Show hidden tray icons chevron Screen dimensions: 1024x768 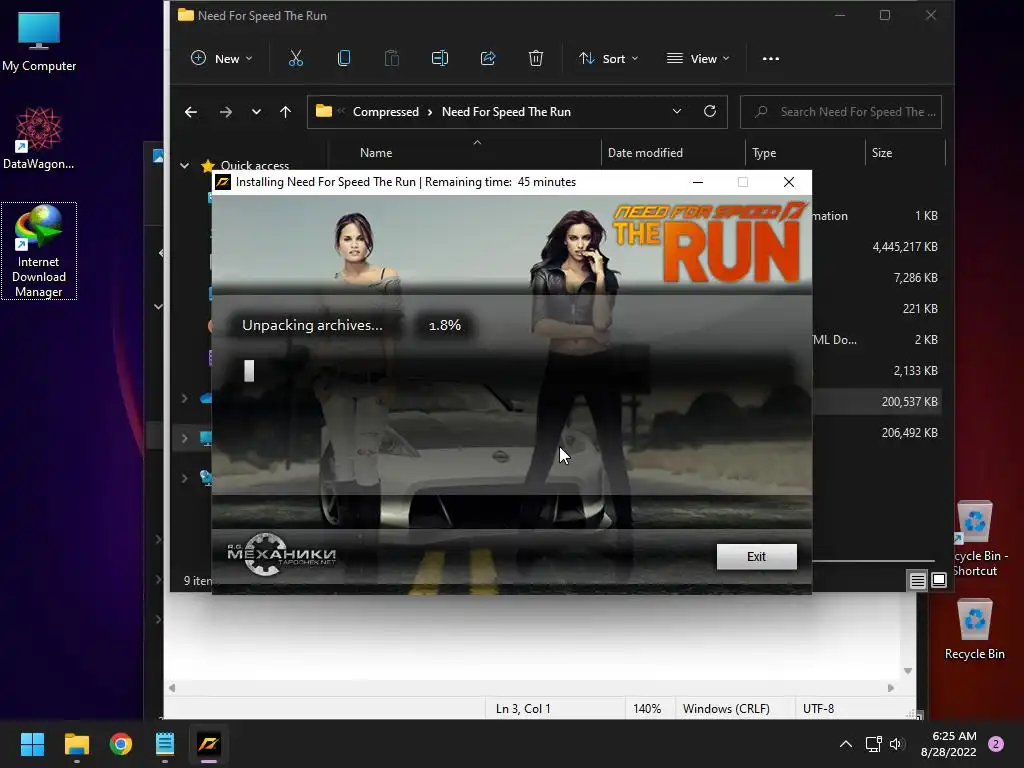click(x=846, y=744)
